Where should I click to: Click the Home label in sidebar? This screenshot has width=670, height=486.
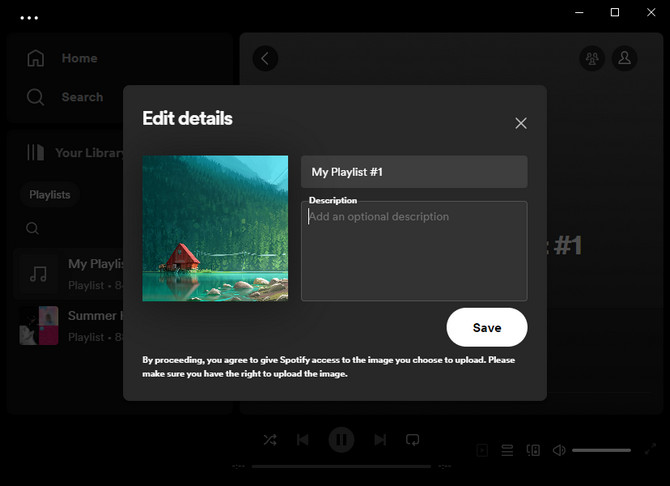pyautogui.click(x=79, y=58)
